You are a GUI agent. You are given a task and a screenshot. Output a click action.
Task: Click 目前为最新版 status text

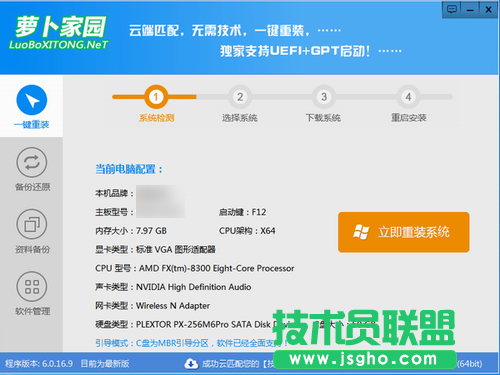pos(105,364)
